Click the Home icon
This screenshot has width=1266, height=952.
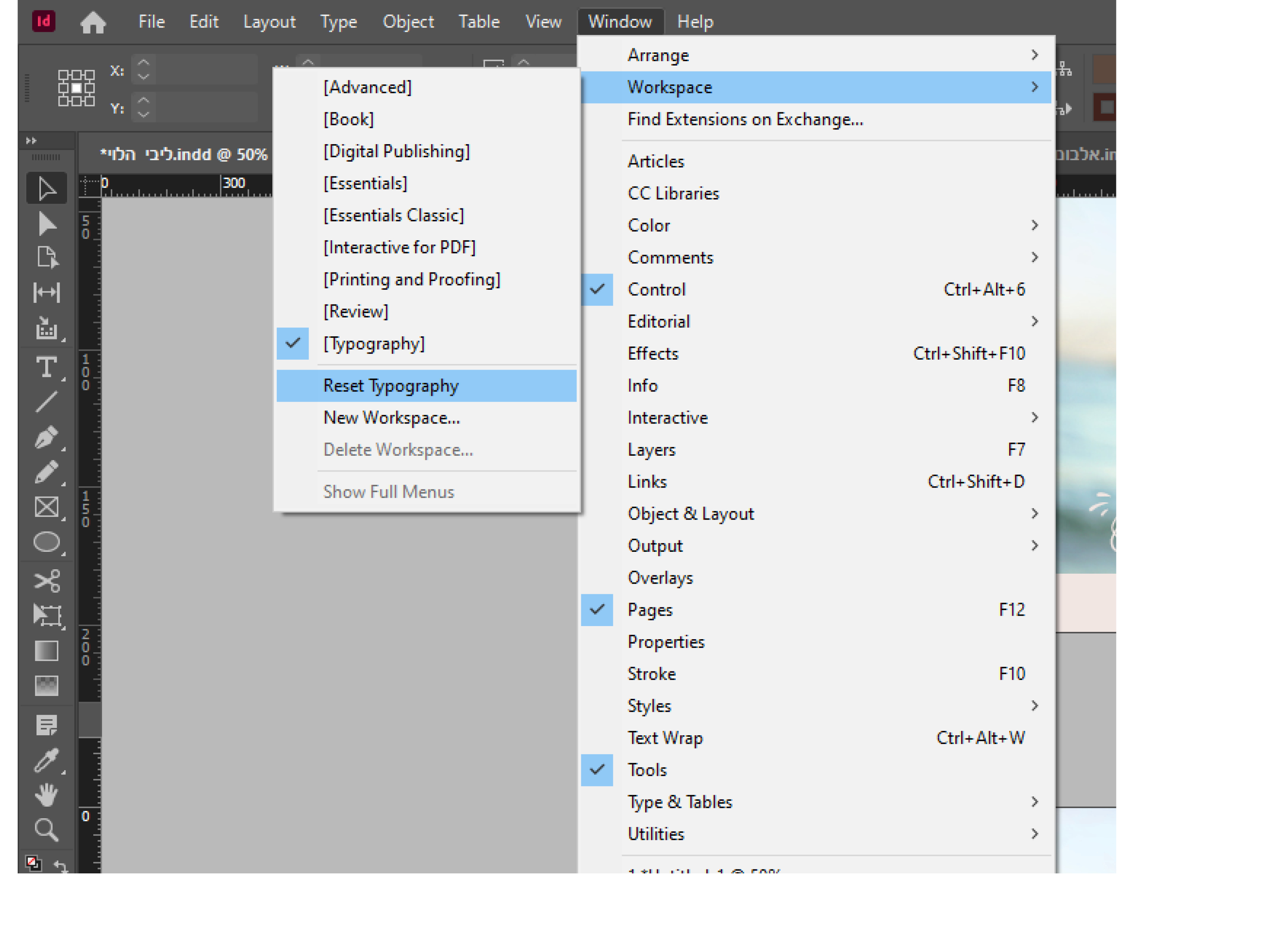point(93,22)
